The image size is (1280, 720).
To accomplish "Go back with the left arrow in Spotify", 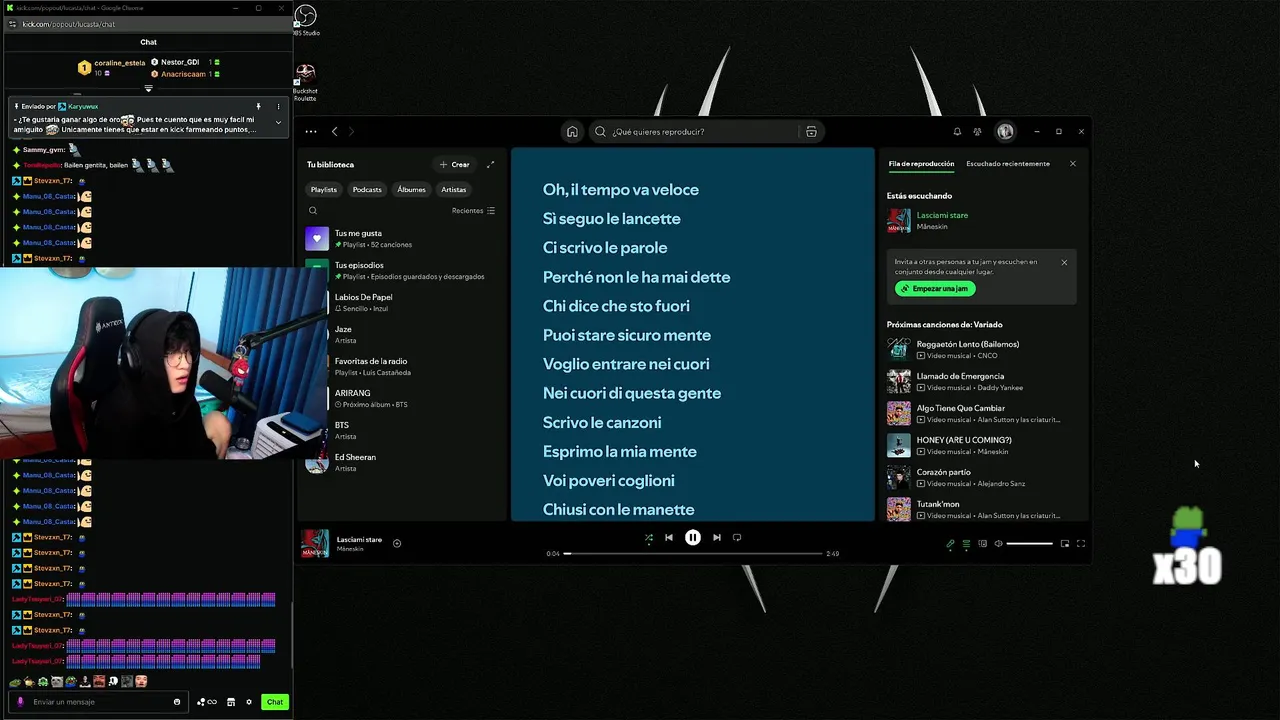I will pos(335,131).
